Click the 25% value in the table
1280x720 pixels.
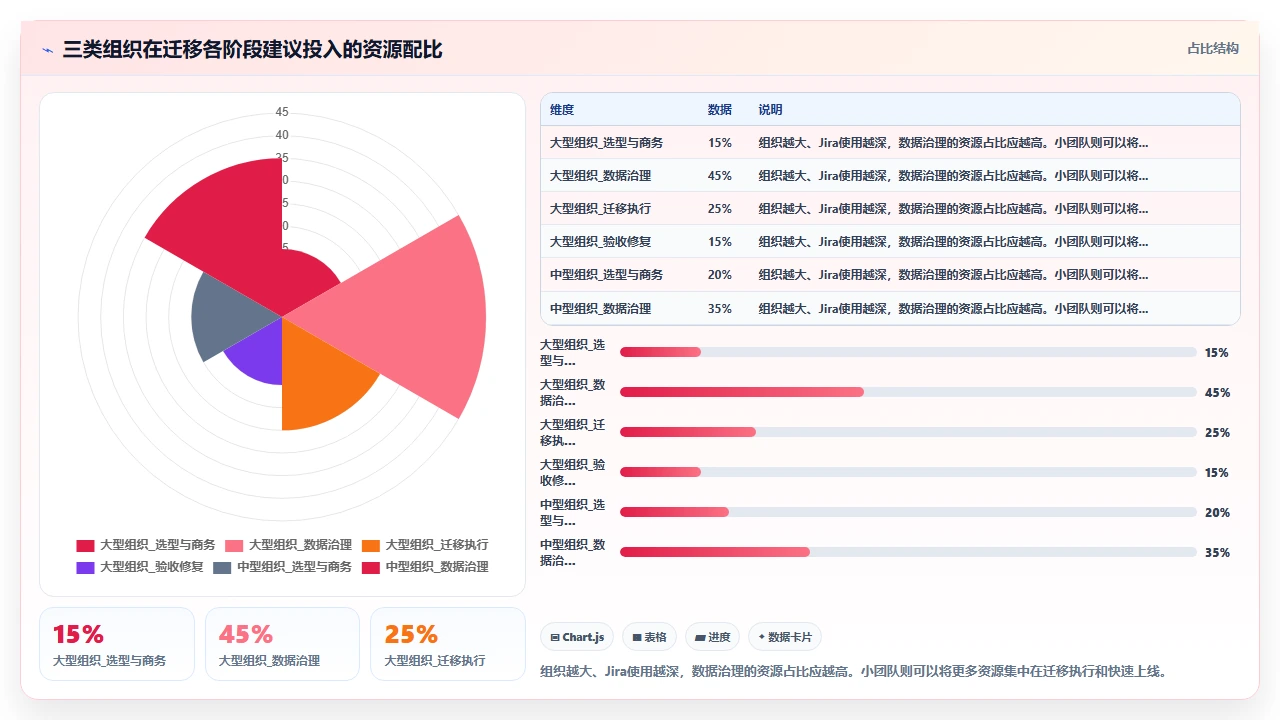coord(720,209)
